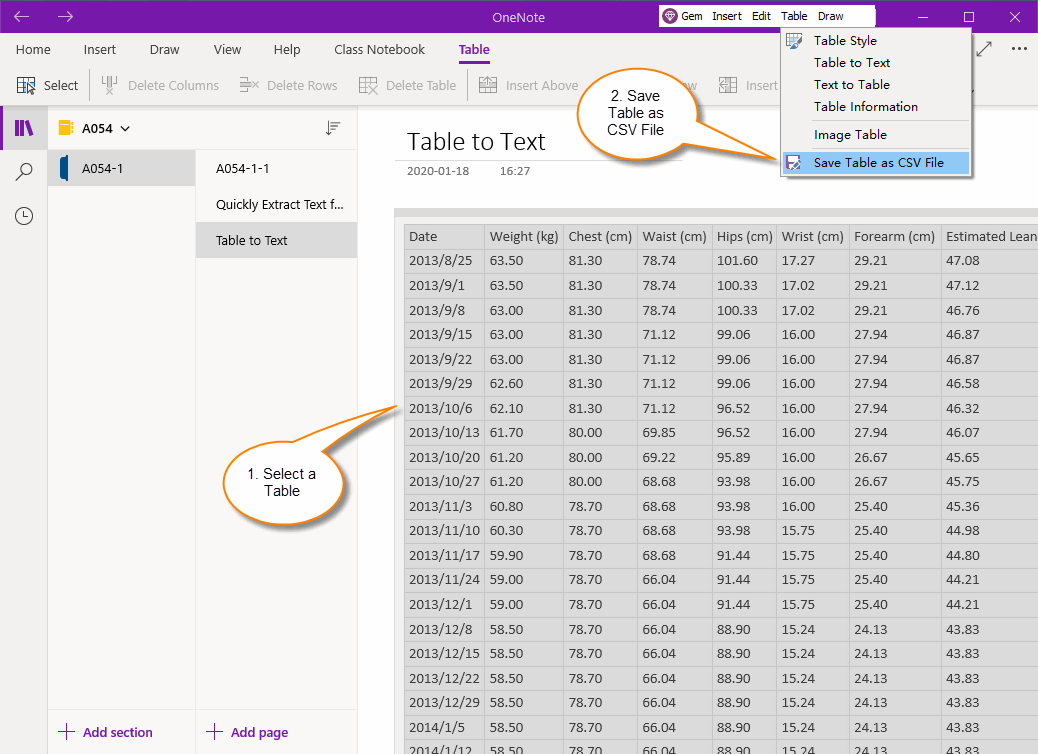Select the table Select tool
Screen dimensions: 1038x754
28,84
